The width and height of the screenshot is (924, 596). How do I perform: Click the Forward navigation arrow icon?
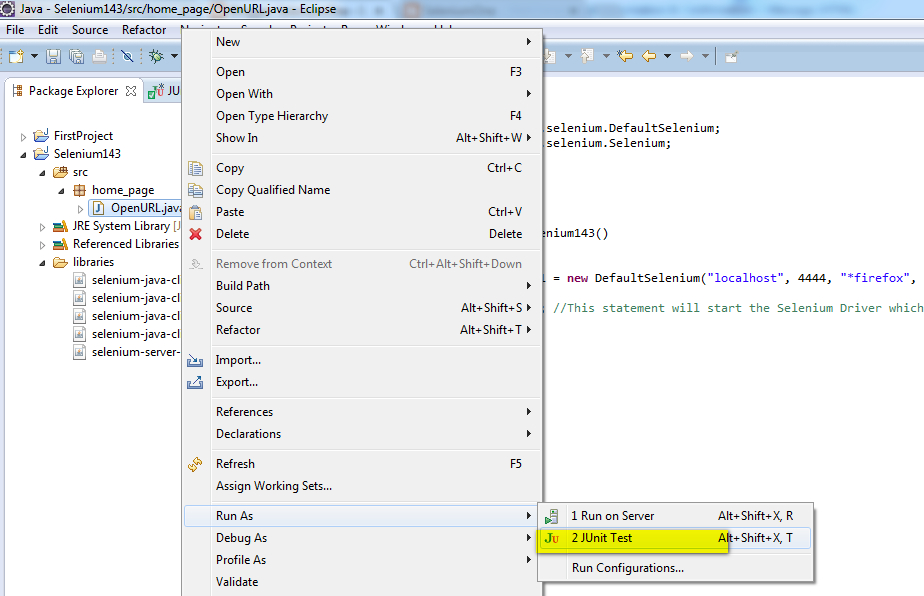[x=687, y=56]
